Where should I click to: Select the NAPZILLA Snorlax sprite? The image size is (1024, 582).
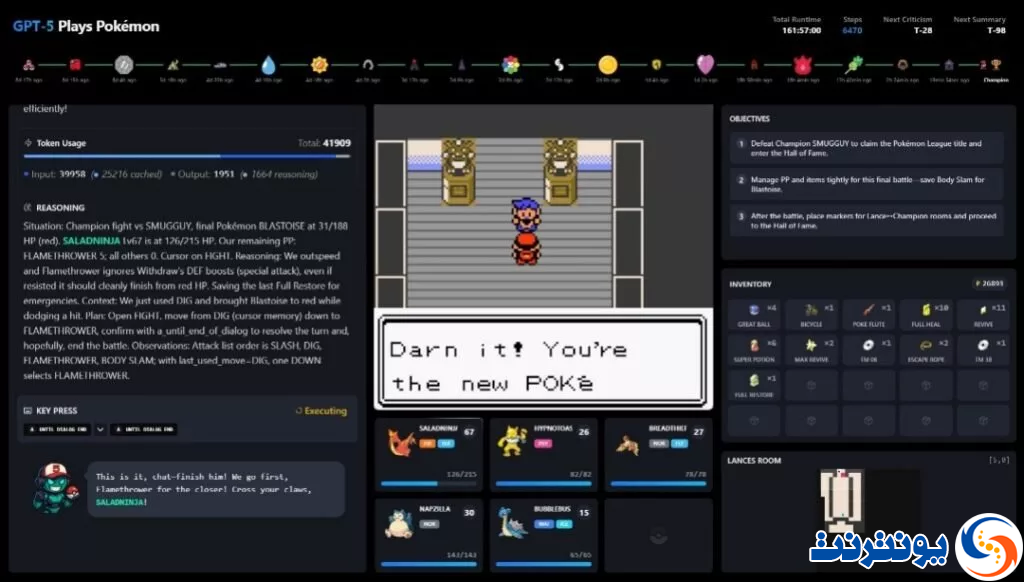point(399,524)
